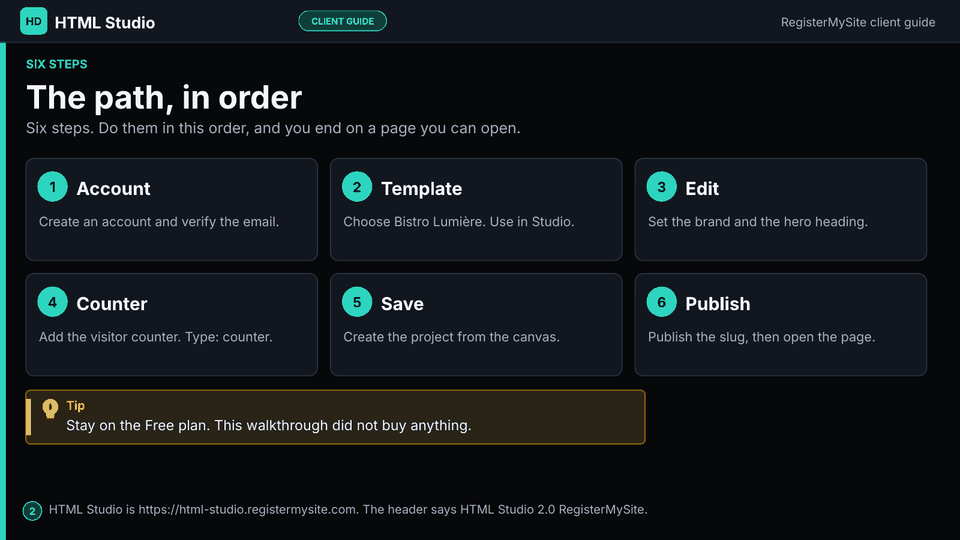Click the HD logo icon
Image resolution: width=960 pixels, height=540 pixels.
coord(34,21)
